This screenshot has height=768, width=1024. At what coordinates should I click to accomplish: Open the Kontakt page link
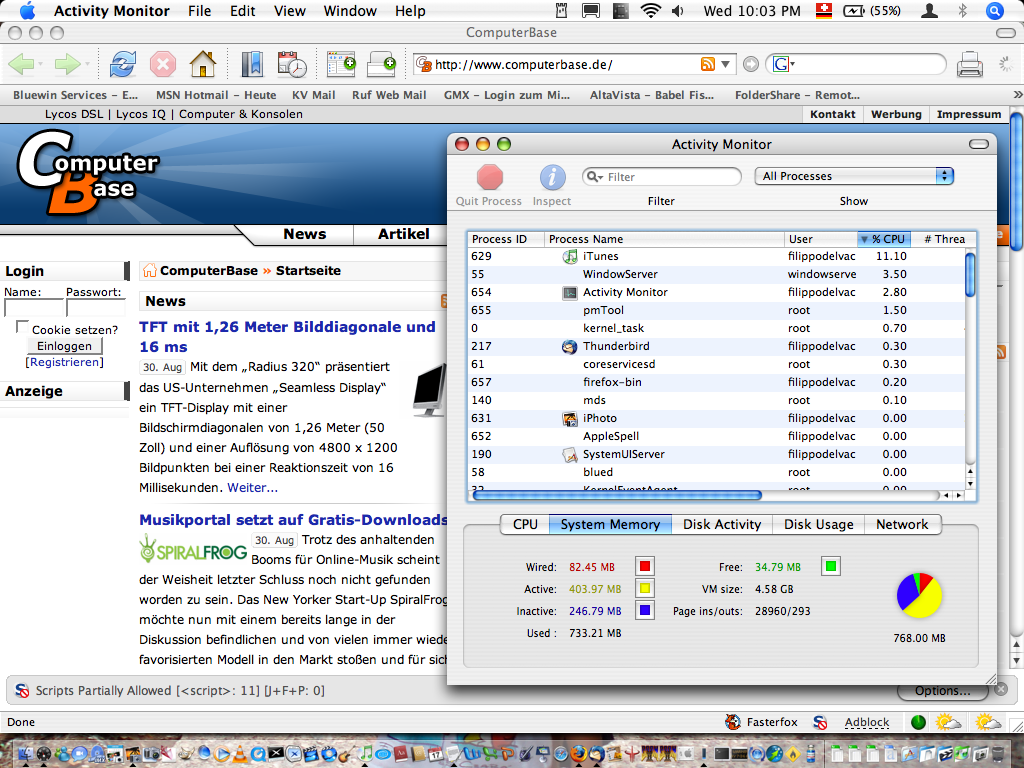tap(832, 114)
